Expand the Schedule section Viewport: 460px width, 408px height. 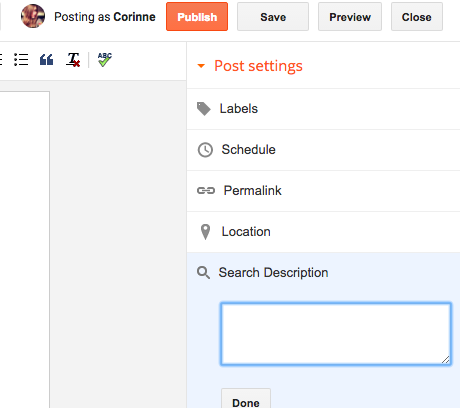click(323, 150)
